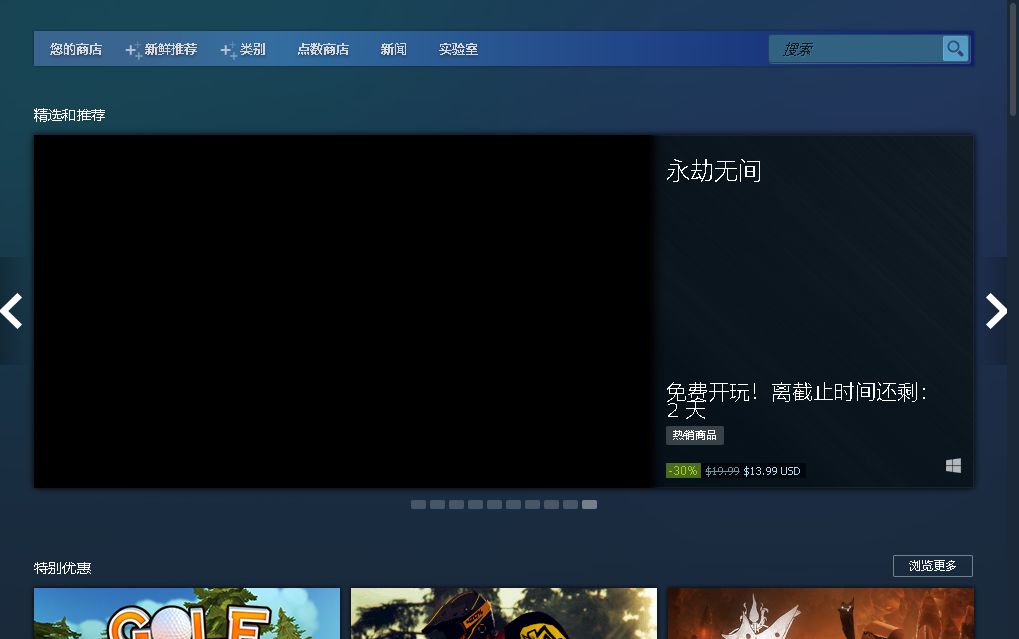Image resolution: width=1019 pixels, height=639 pixels.
Task: Click the search magnifier icon
Action: tap(955, 49)
